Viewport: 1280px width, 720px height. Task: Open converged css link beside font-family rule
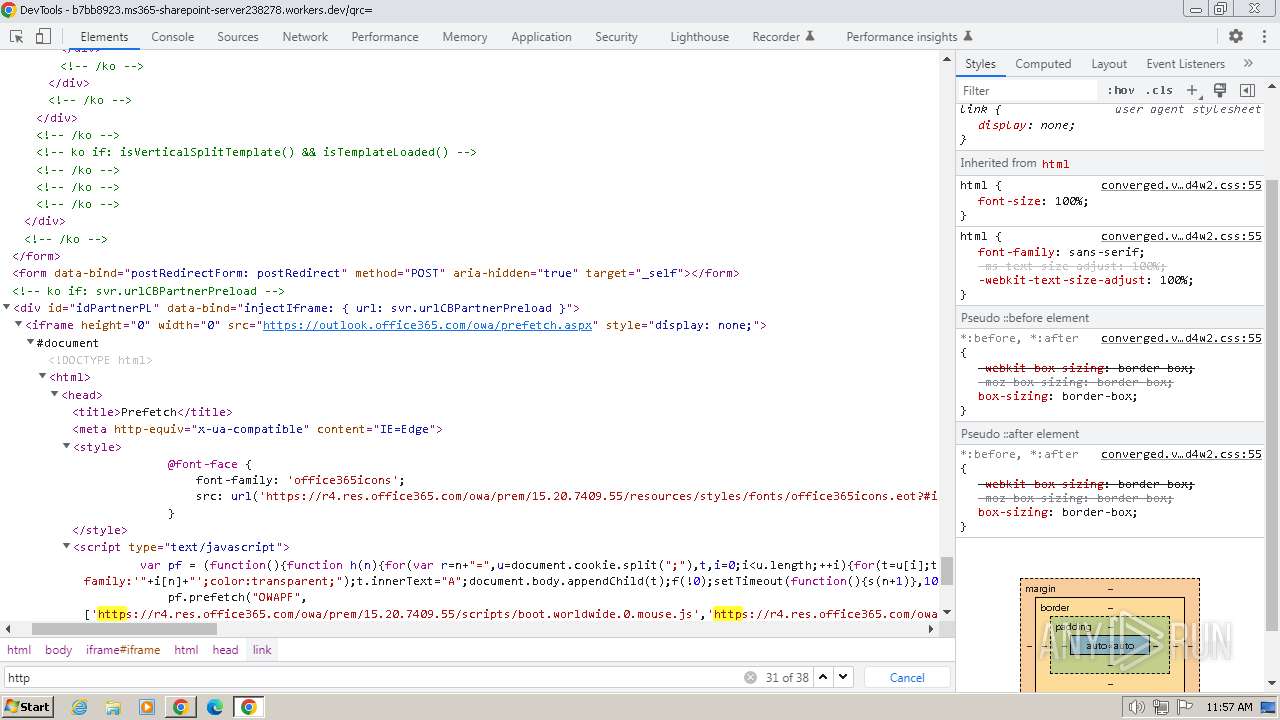tap(1181, 237)
